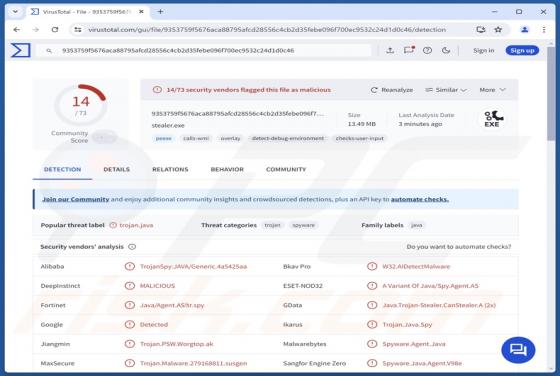
Task: Click the page vertical scrollbar
Action: [551, 93]
